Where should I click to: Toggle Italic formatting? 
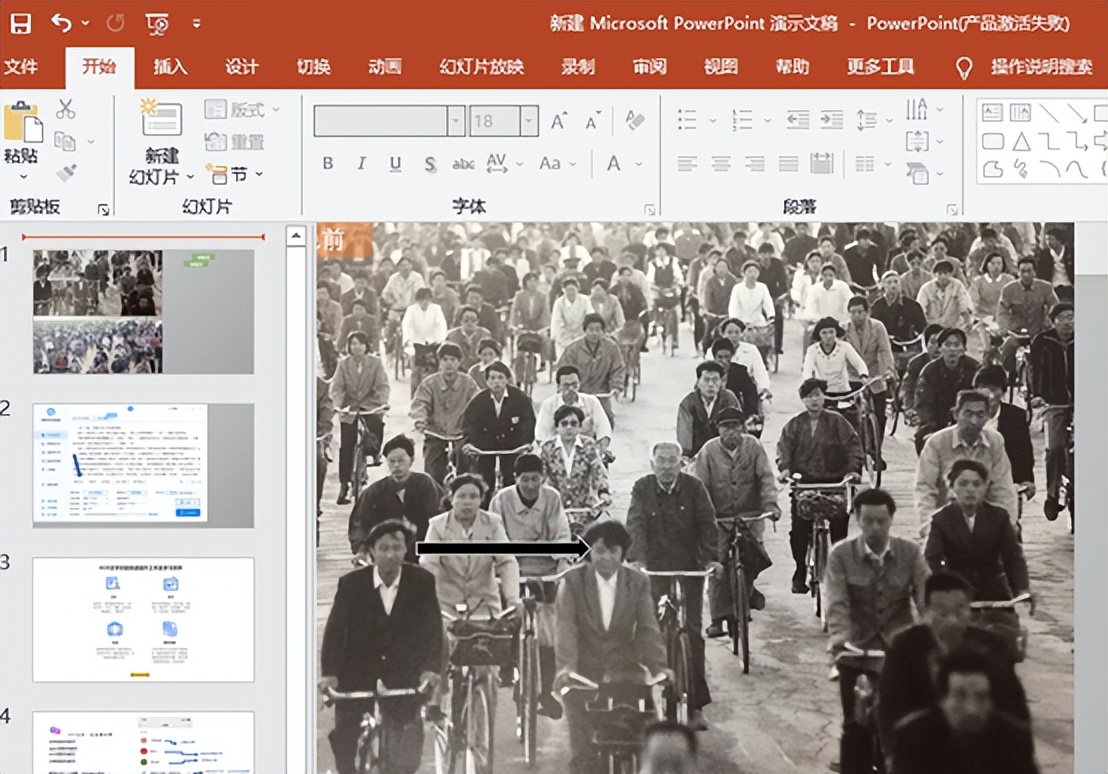[x=361, y=164]
